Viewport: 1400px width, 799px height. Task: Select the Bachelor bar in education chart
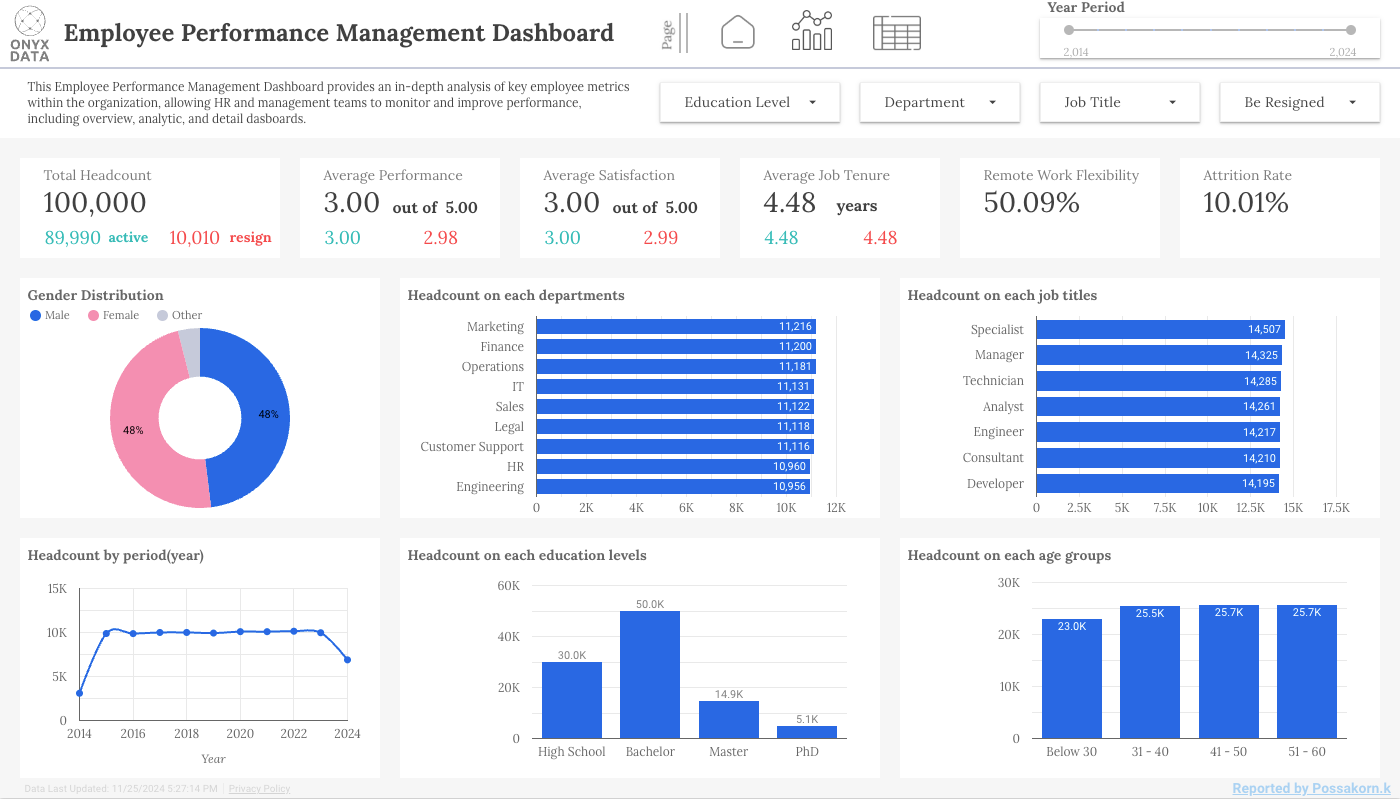coord(650,674)
